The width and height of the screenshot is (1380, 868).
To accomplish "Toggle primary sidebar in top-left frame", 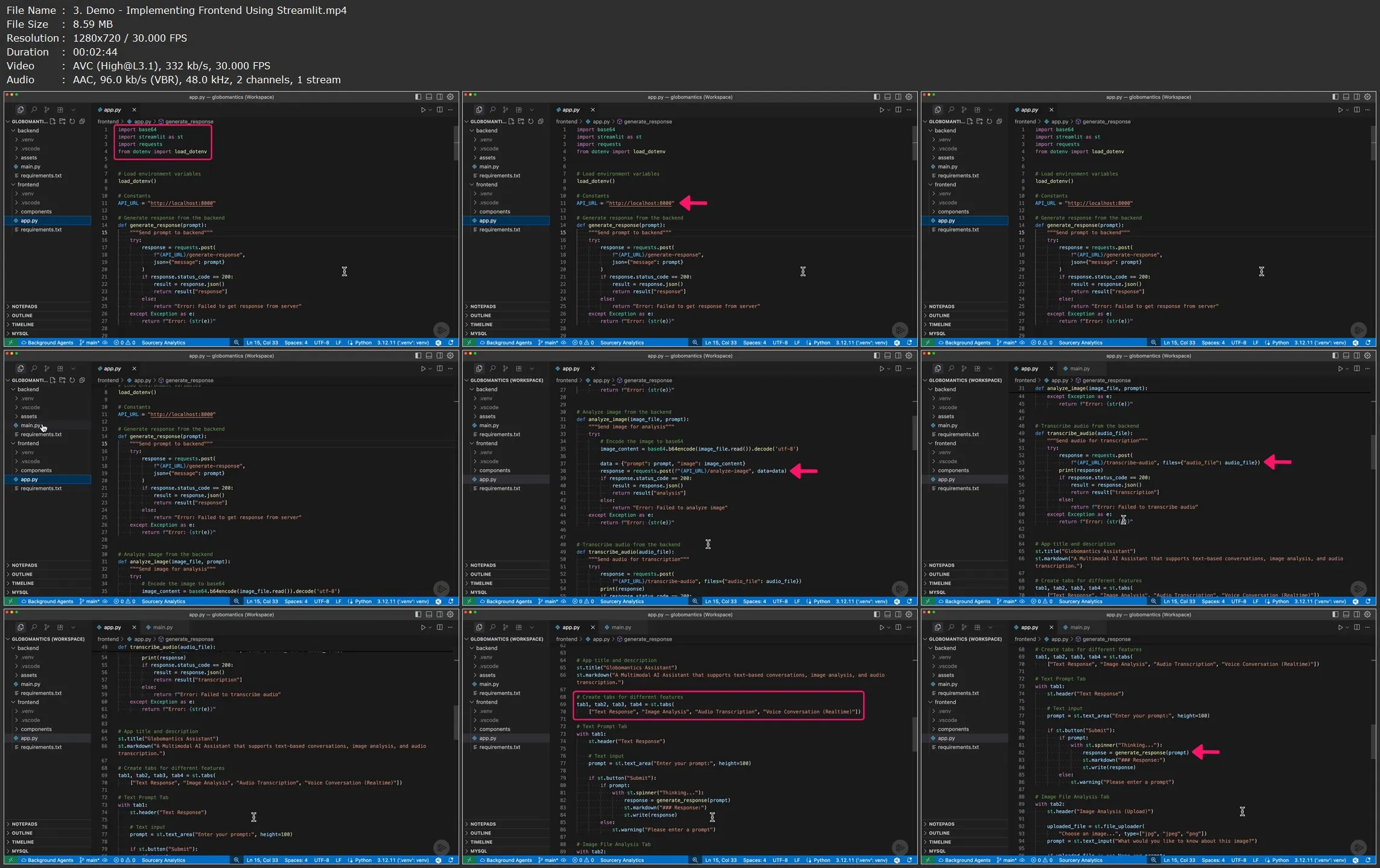I will (418, 97).
